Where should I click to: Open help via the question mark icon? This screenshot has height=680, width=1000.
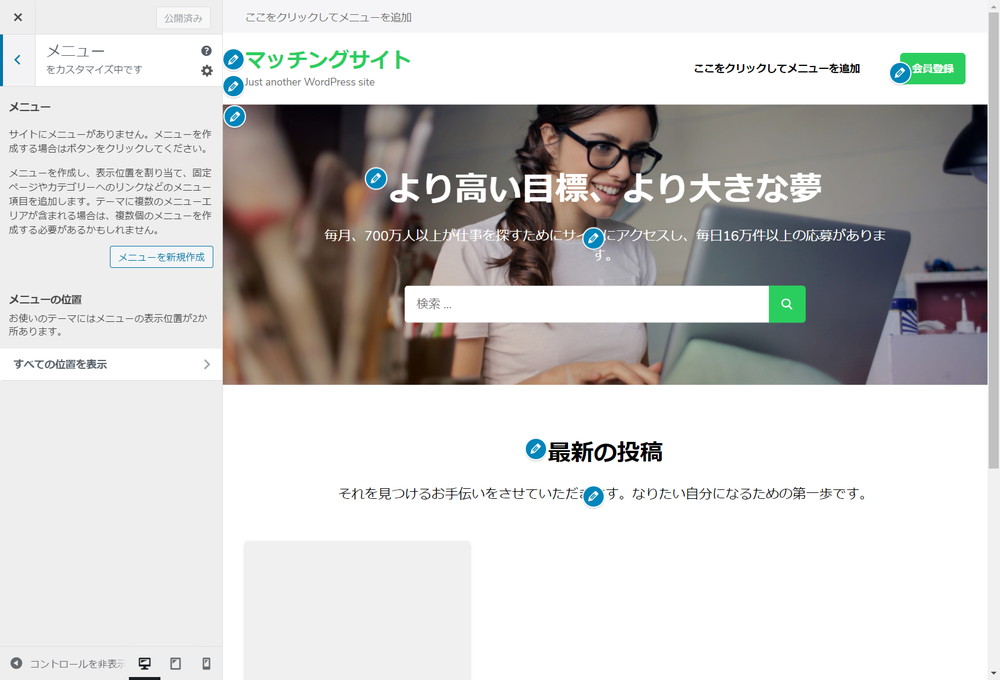[x=207, y=51]
